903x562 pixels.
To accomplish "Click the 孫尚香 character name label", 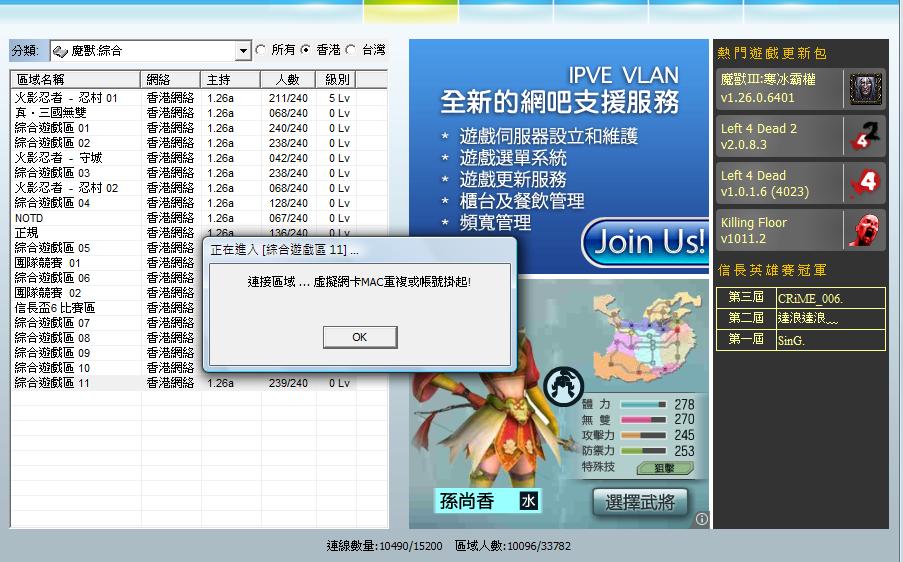I will coord(467,501).
